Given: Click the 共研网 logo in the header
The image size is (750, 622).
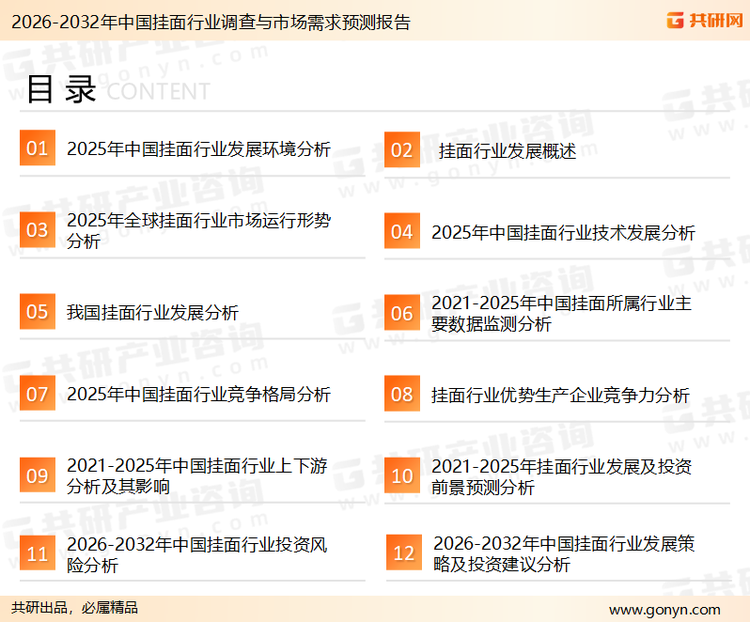Looking at the screenshot, I should pyautogui.click(x=705, y=20).
